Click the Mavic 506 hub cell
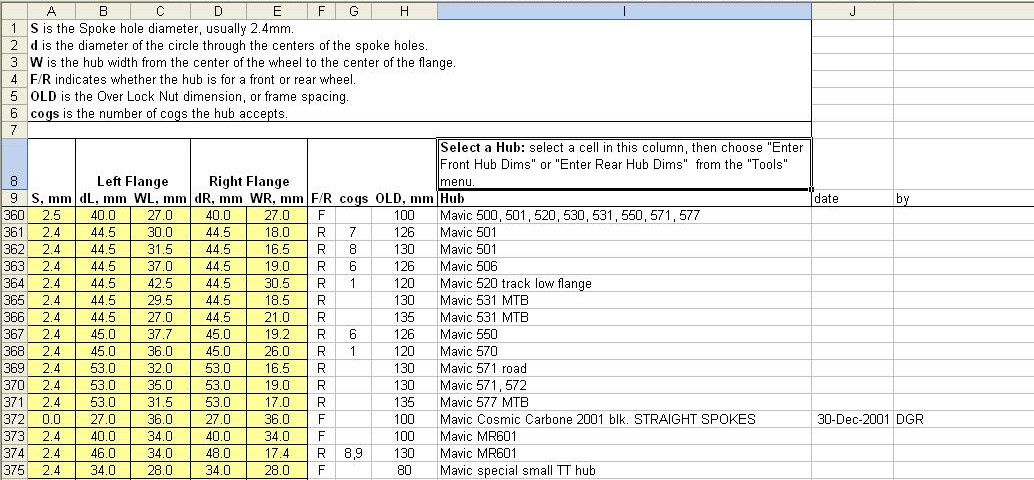 click(624, 266)
